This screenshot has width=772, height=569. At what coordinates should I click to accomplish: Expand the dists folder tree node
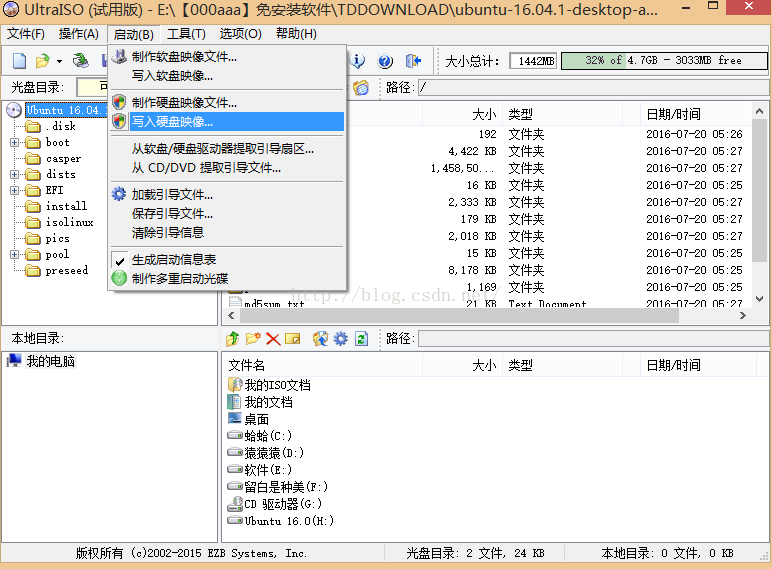(x=14, y=174)
